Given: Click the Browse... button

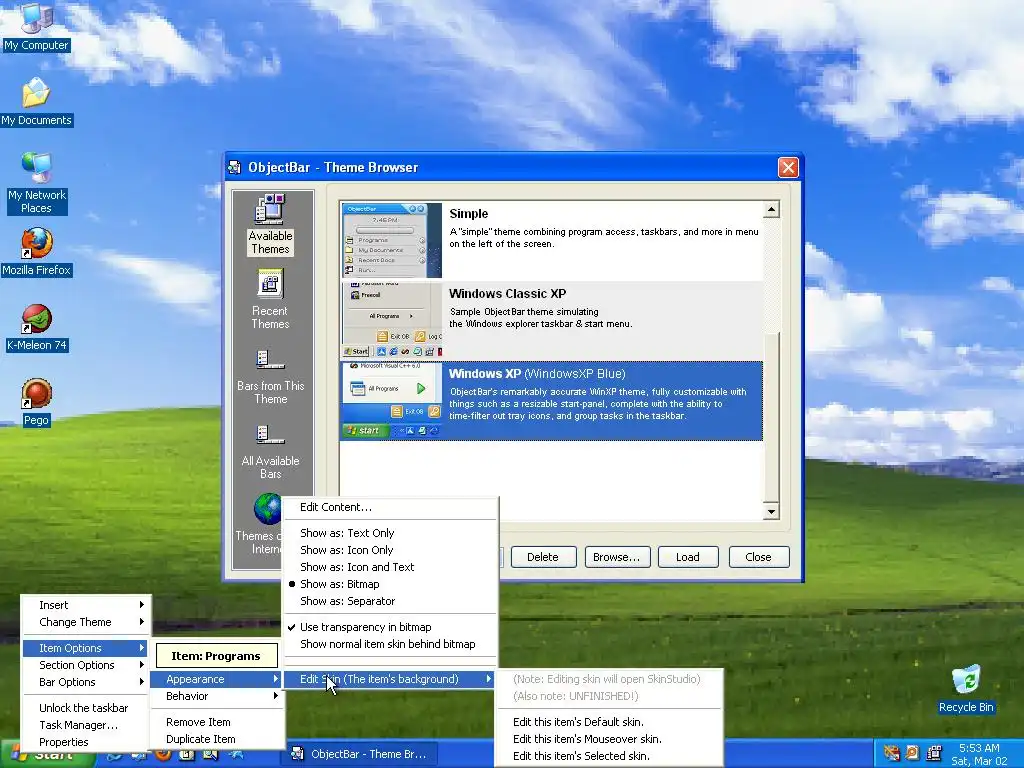Looking at the screenshot, I should coord(616,557).
